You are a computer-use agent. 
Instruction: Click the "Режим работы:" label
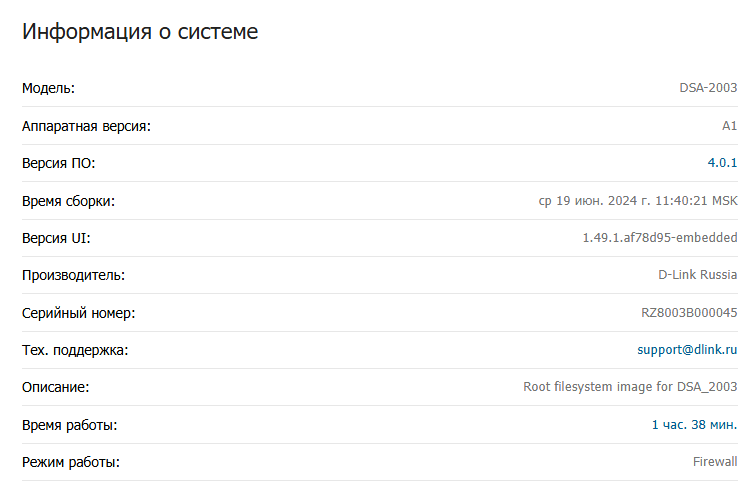(71, 462)
